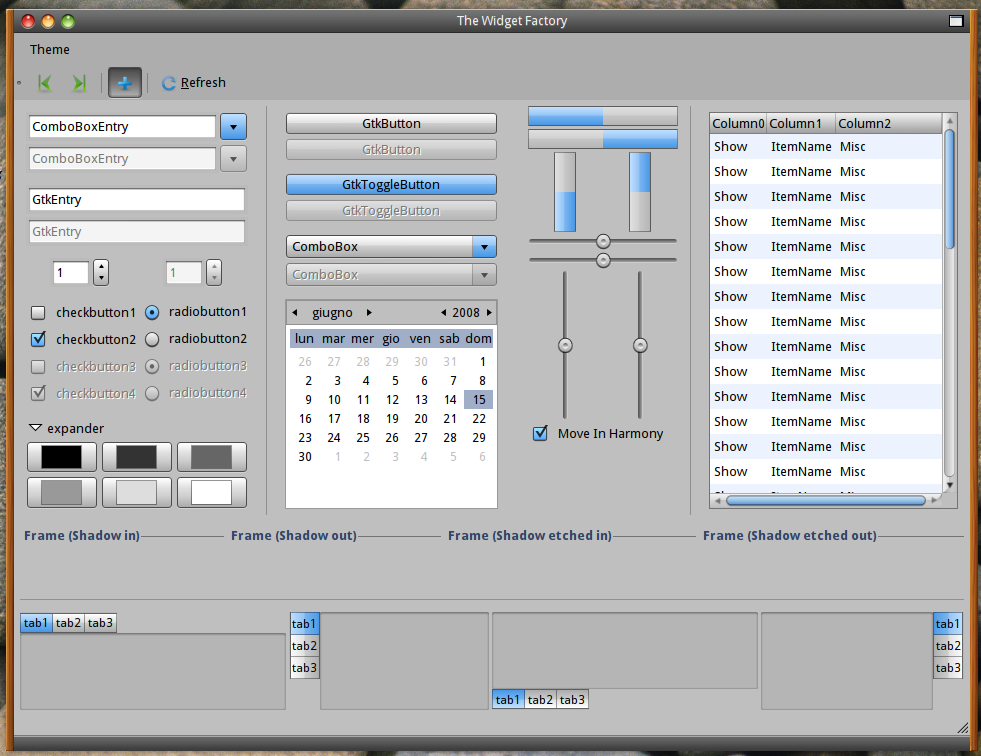Viewport: 981px width, 756px height.
Task: Open the active ComboBox dropdown
Action: click(x=391, y=247)
